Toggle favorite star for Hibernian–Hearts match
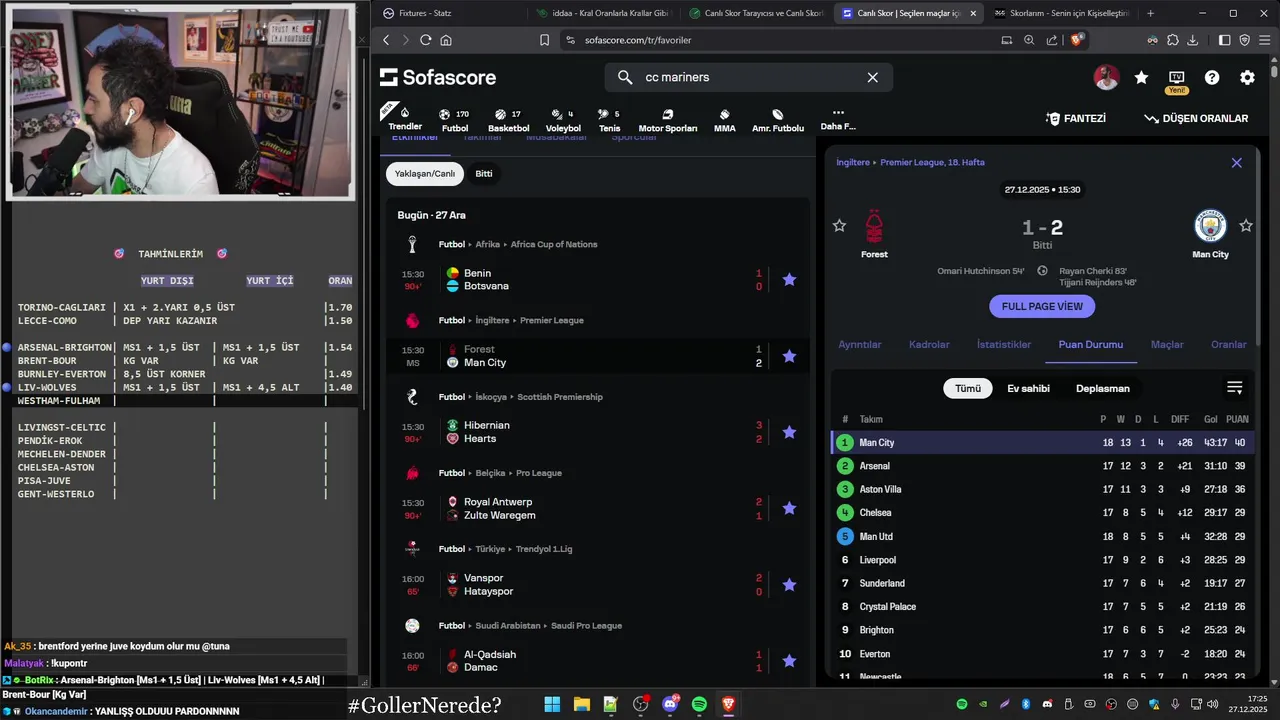The height and width of the screenshot is (720, 1280). 789,432
